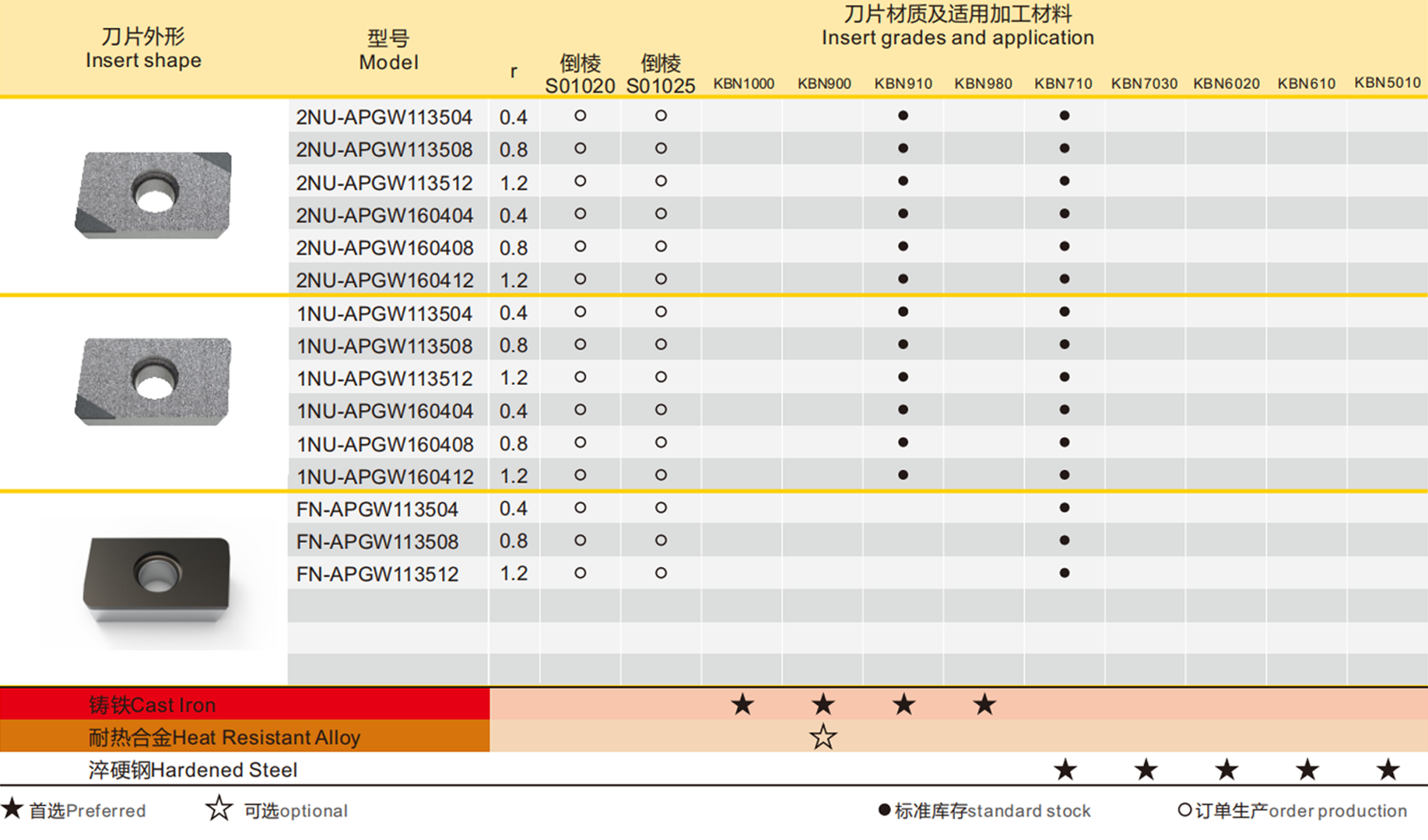Click the hollow star for Heat Resistant Alloy

[823, 737]
